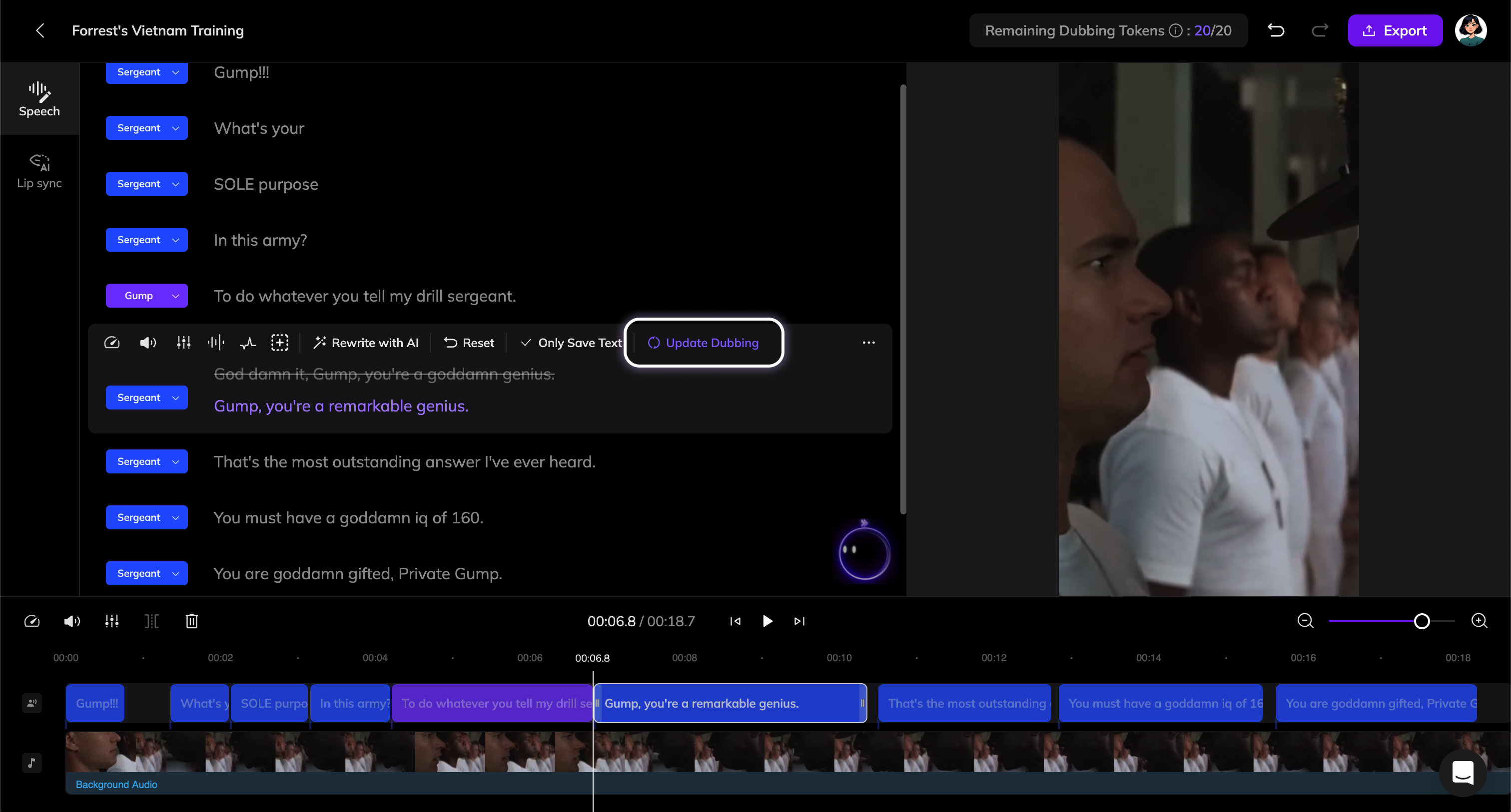Select 'In this army?' timeline clip
The width and height of the screenshot is (1511, 812).
350,703
